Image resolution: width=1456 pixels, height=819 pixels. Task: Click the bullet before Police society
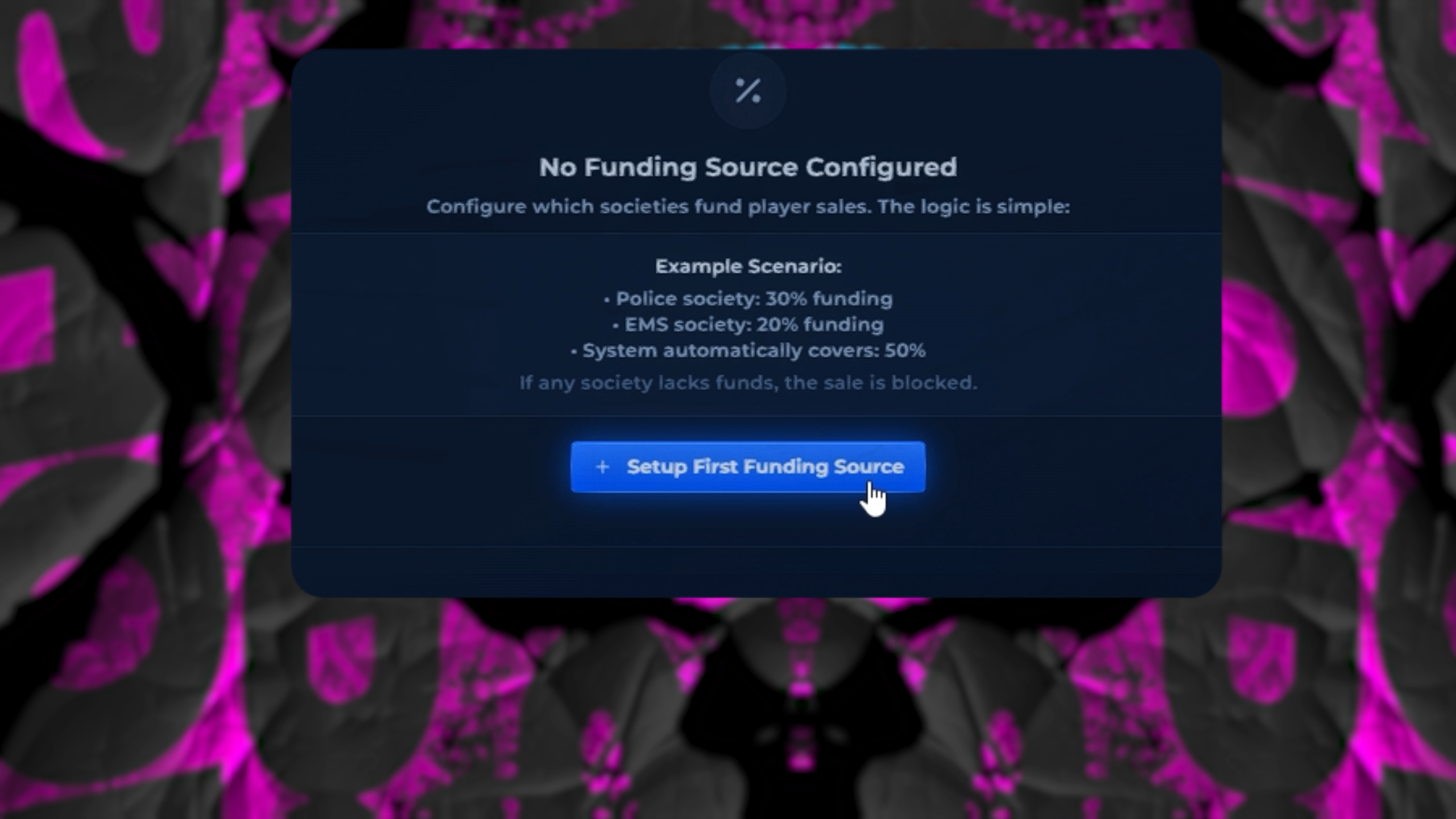[x=607, y=300]
